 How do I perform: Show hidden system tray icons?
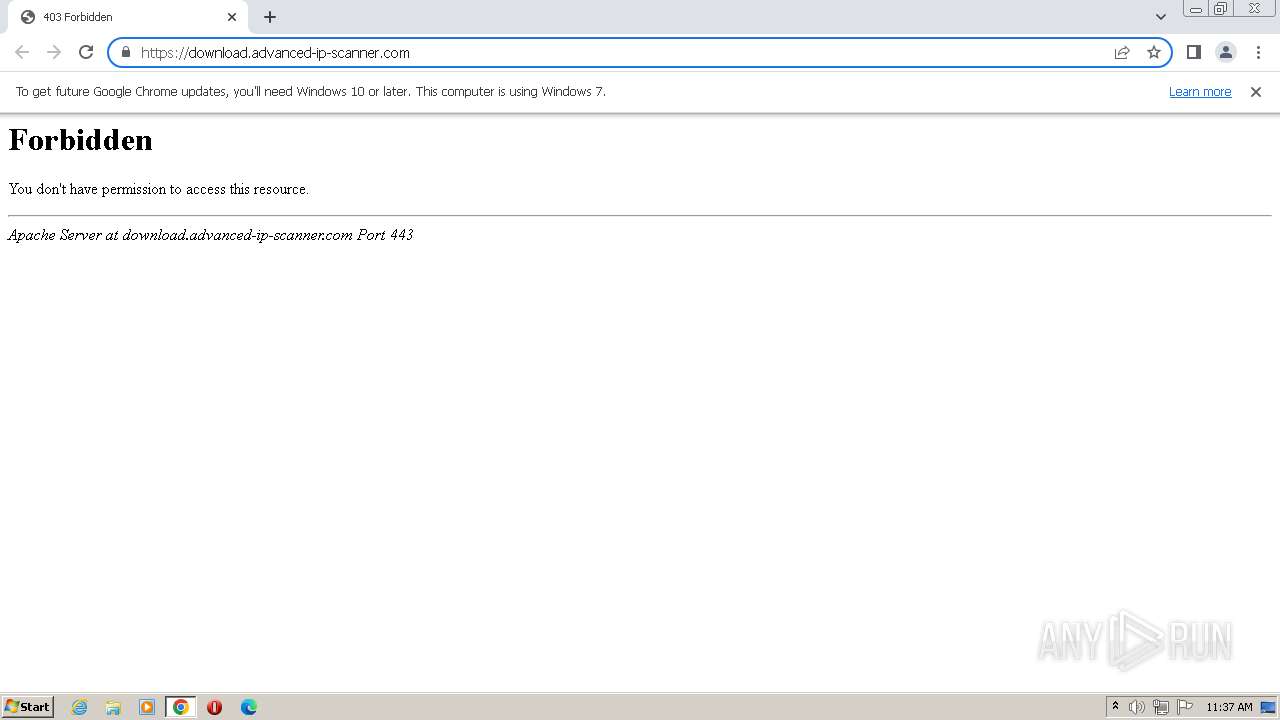(1115, 706)
